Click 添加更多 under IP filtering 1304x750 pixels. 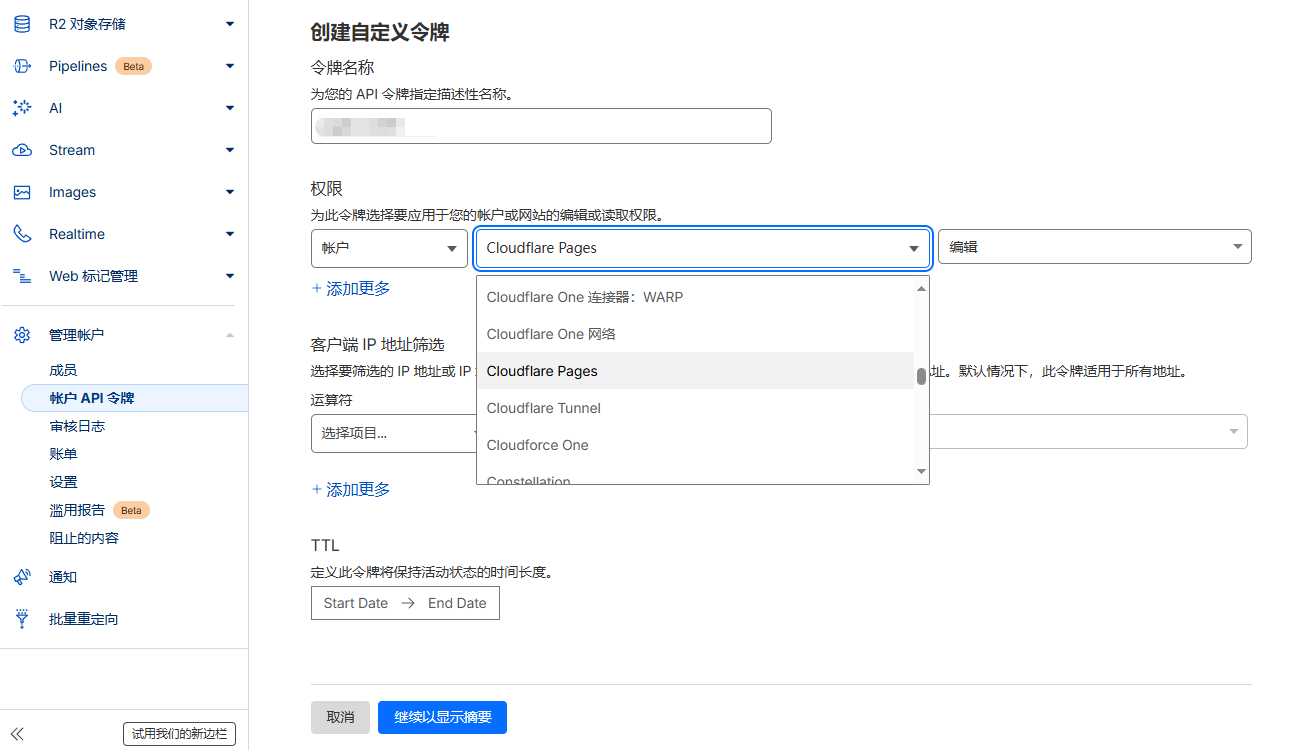pos(351,489)
